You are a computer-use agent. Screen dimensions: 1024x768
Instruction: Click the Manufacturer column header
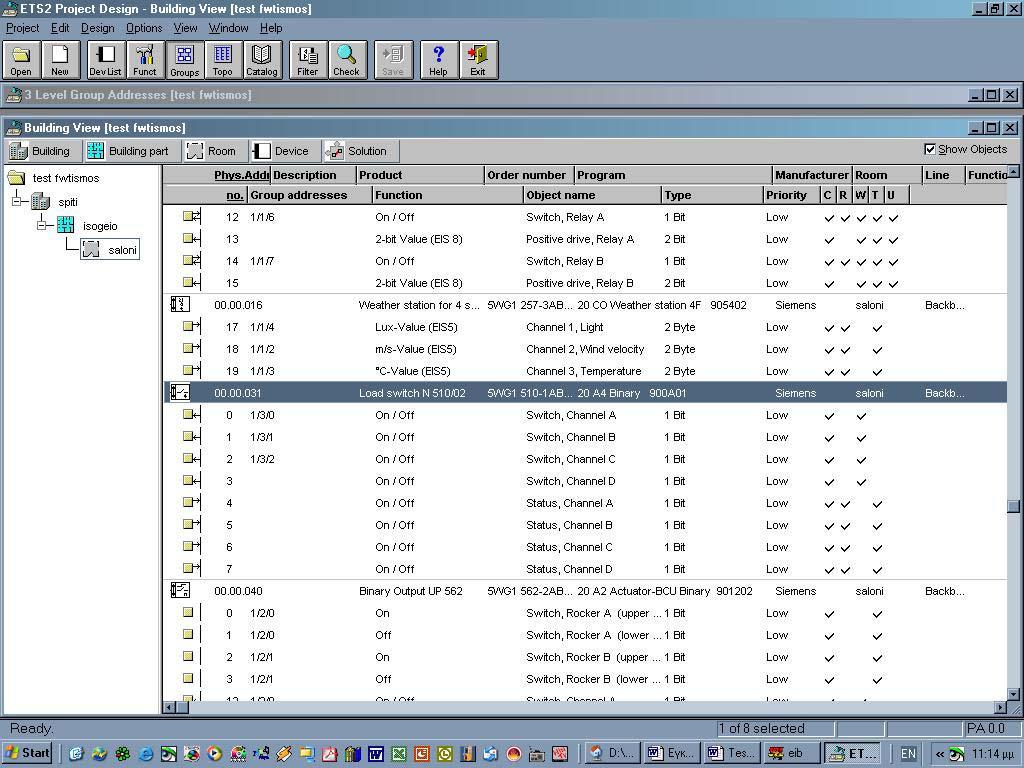click(811, 175)
